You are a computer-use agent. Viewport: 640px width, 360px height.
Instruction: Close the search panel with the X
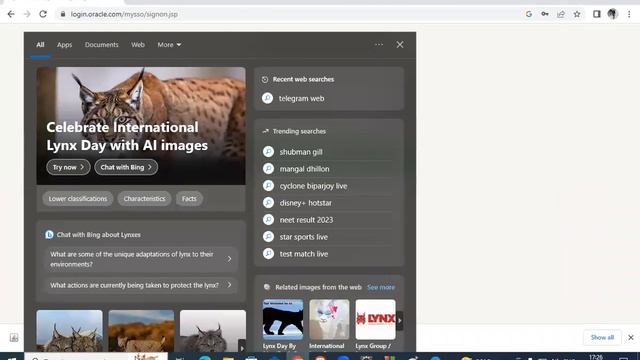(400, 44)
